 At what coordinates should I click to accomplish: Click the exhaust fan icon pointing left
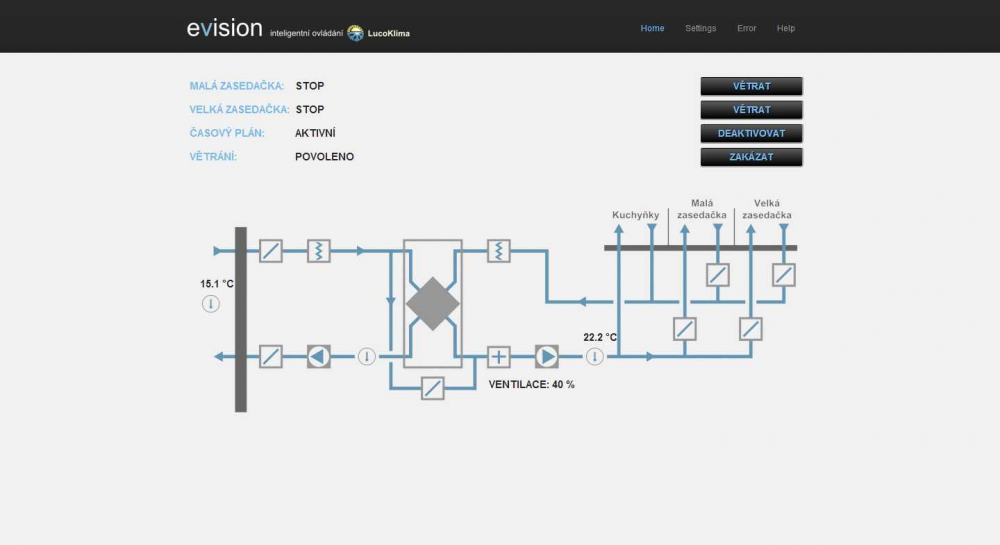[318, 356]
